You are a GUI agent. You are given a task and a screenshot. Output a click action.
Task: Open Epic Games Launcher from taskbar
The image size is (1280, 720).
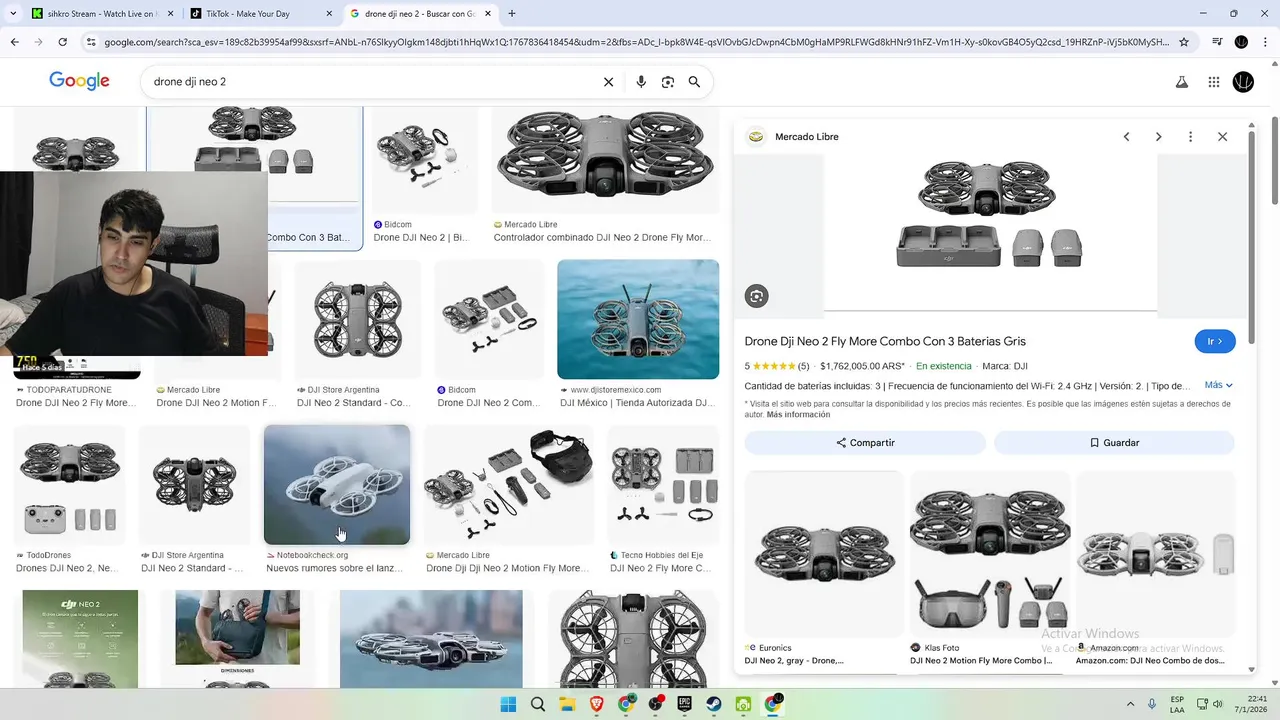[685, 704]
